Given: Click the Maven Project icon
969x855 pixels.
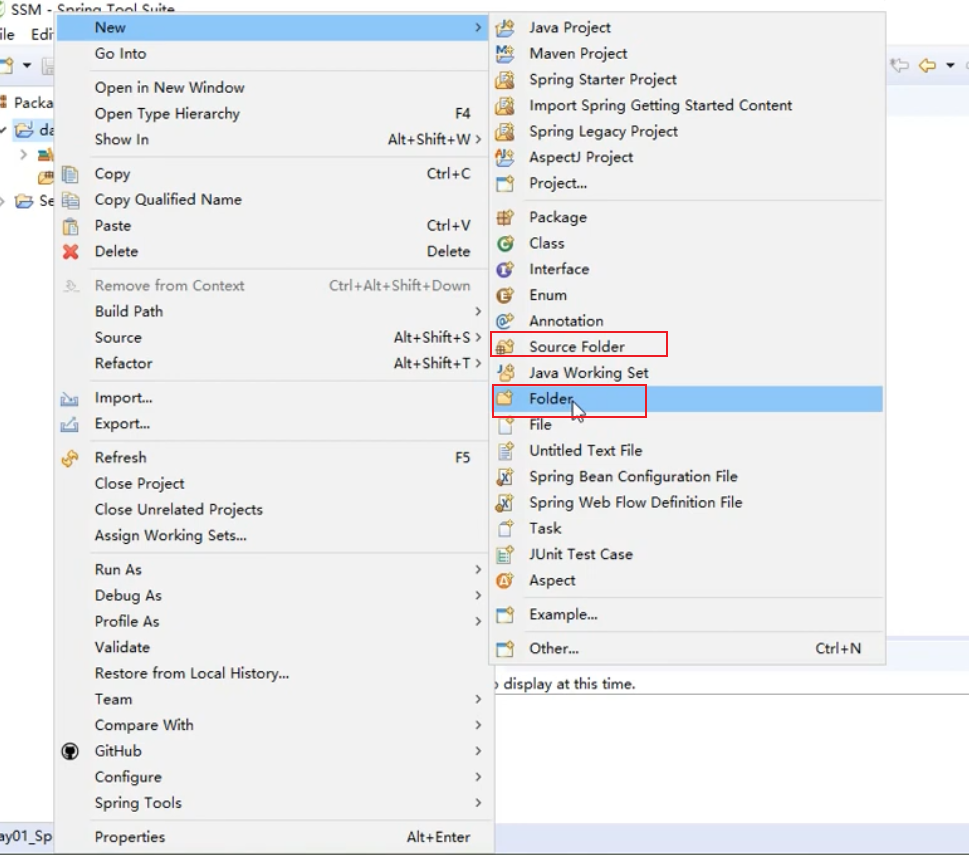Looking at the screenshot, I should tap(505, 54).
